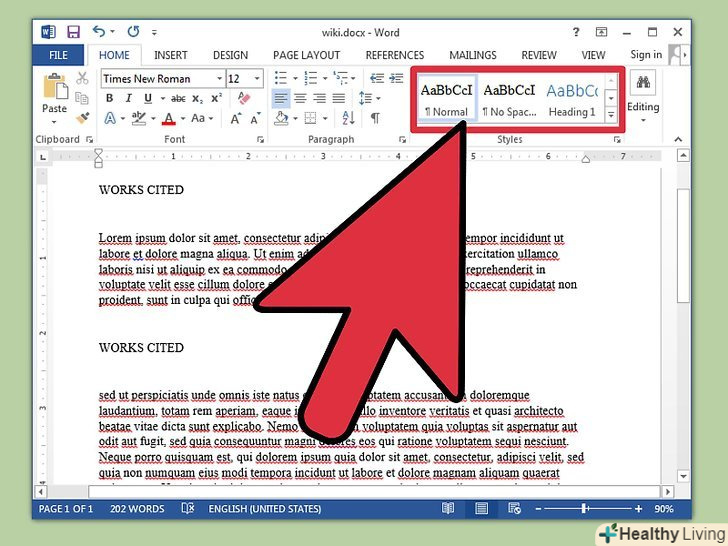
Task: Switch to the INSERT tab
Action: click(171, 55)
